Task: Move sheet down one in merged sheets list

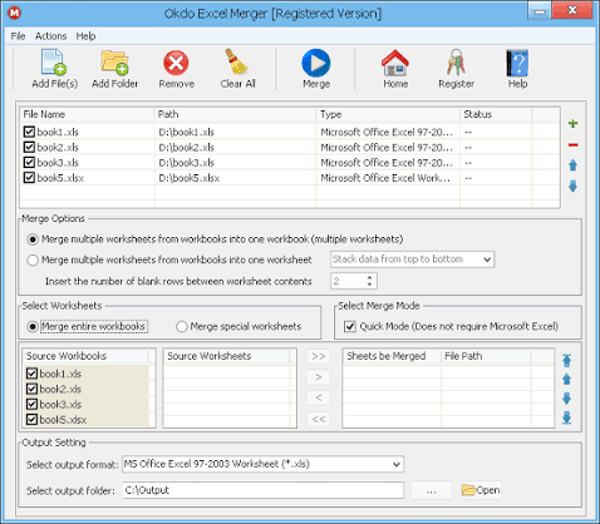Action: [x=567, y=398]
